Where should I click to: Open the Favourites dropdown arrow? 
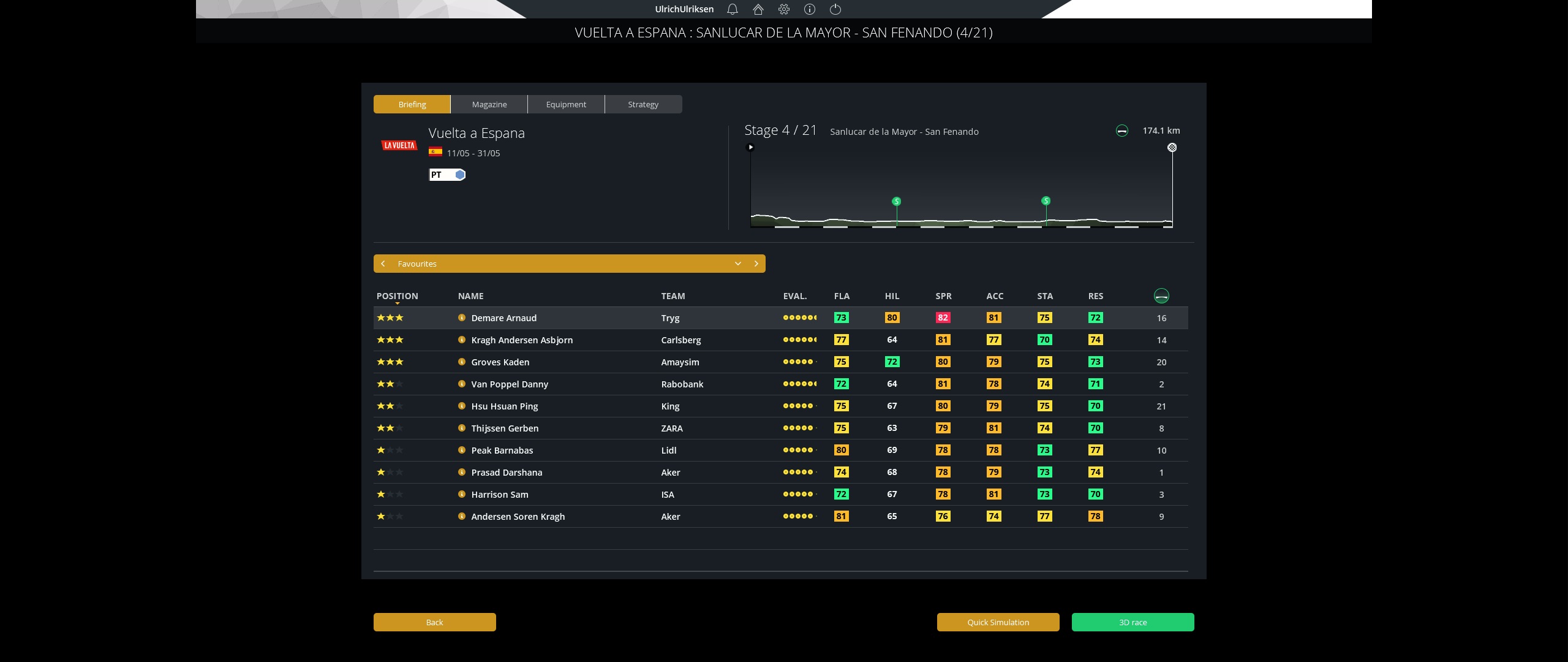coord(738,264)
